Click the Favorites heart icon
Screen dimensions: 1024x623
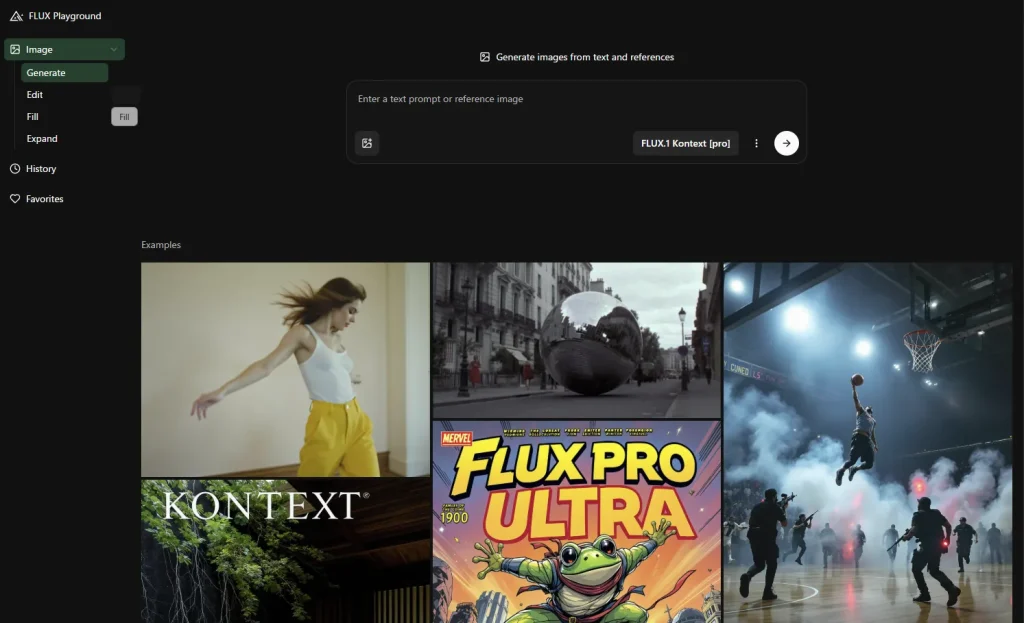tap(15, 199)
